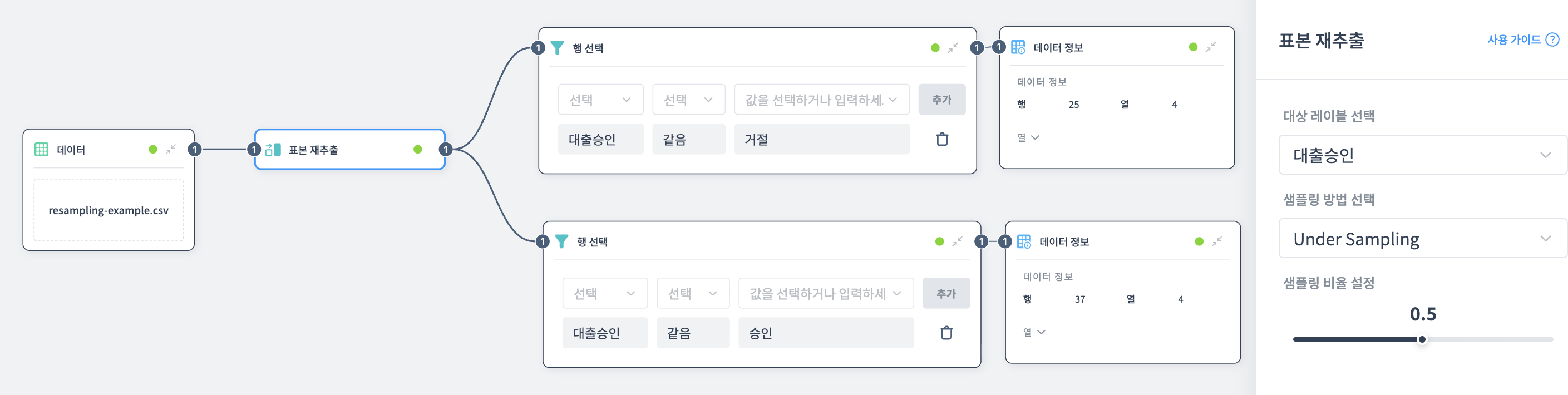Select the 표본 재추출 resampling node icon
Viewport: 1568px width, 395px height.
click(x=272, y=149)
